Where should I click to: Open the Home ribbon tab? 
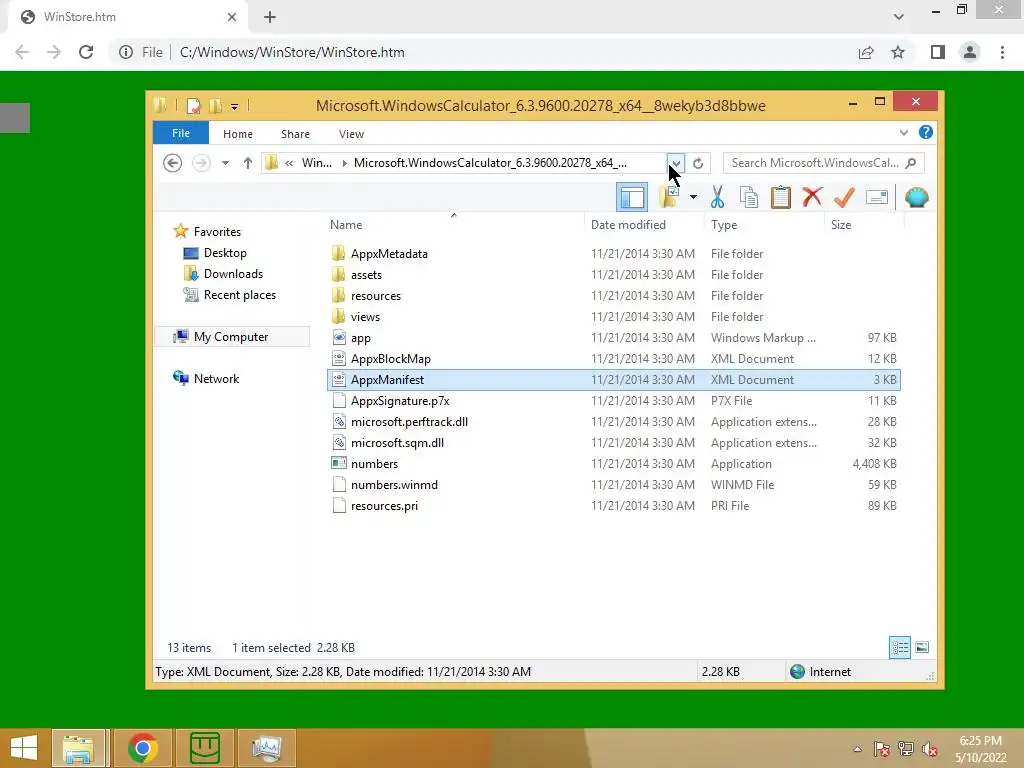coord(238,134)
